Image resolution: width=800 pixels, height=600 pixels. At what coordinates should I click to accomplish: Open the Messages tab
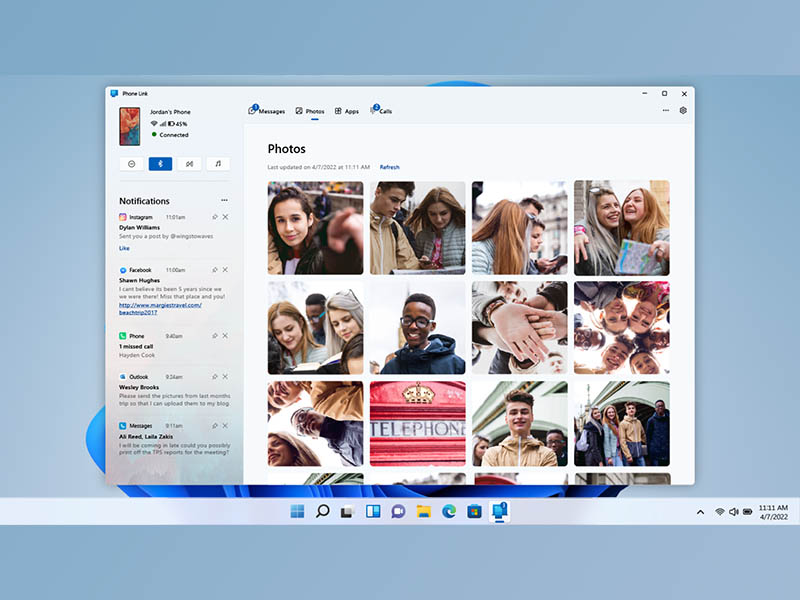[267, 111]
